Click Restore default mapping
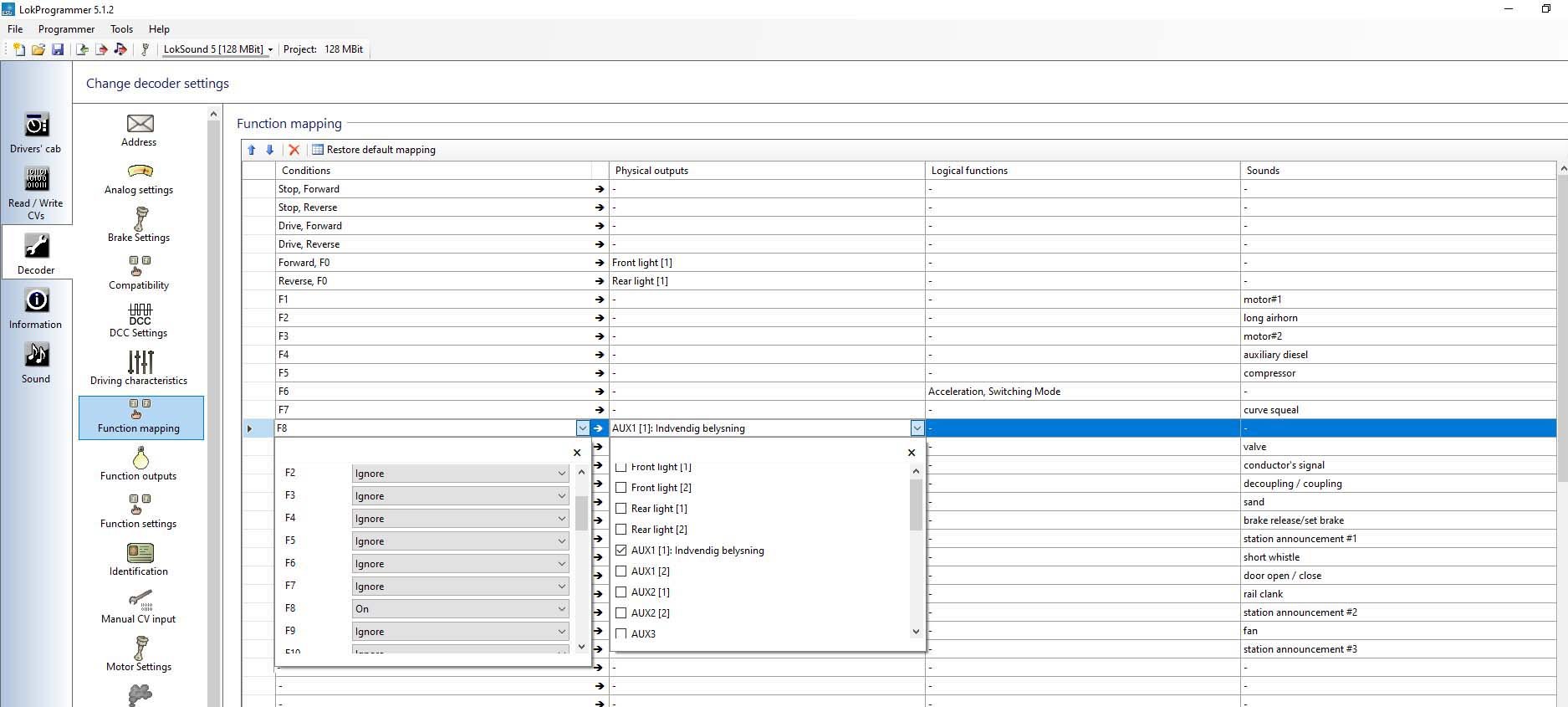1568x707 pixels. click(374, 150)
